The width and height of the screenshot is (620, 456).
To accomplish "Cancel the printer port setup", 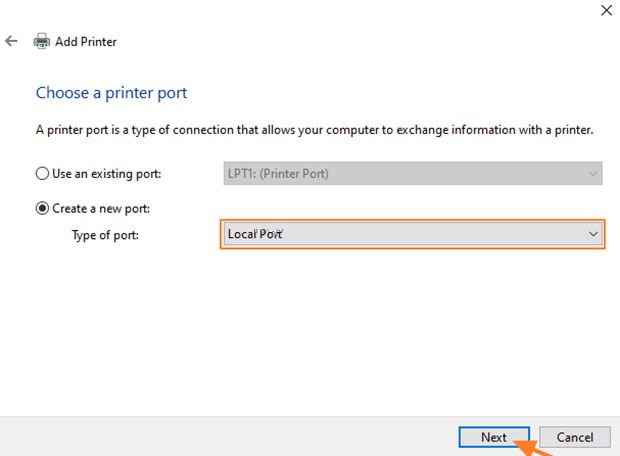I will pyautogui.click(x=575, y=437).
